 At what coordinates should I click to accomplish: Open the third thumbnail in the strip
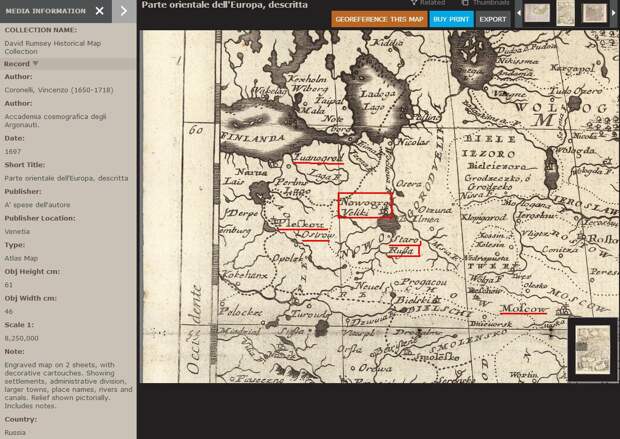tap(595, 13)
